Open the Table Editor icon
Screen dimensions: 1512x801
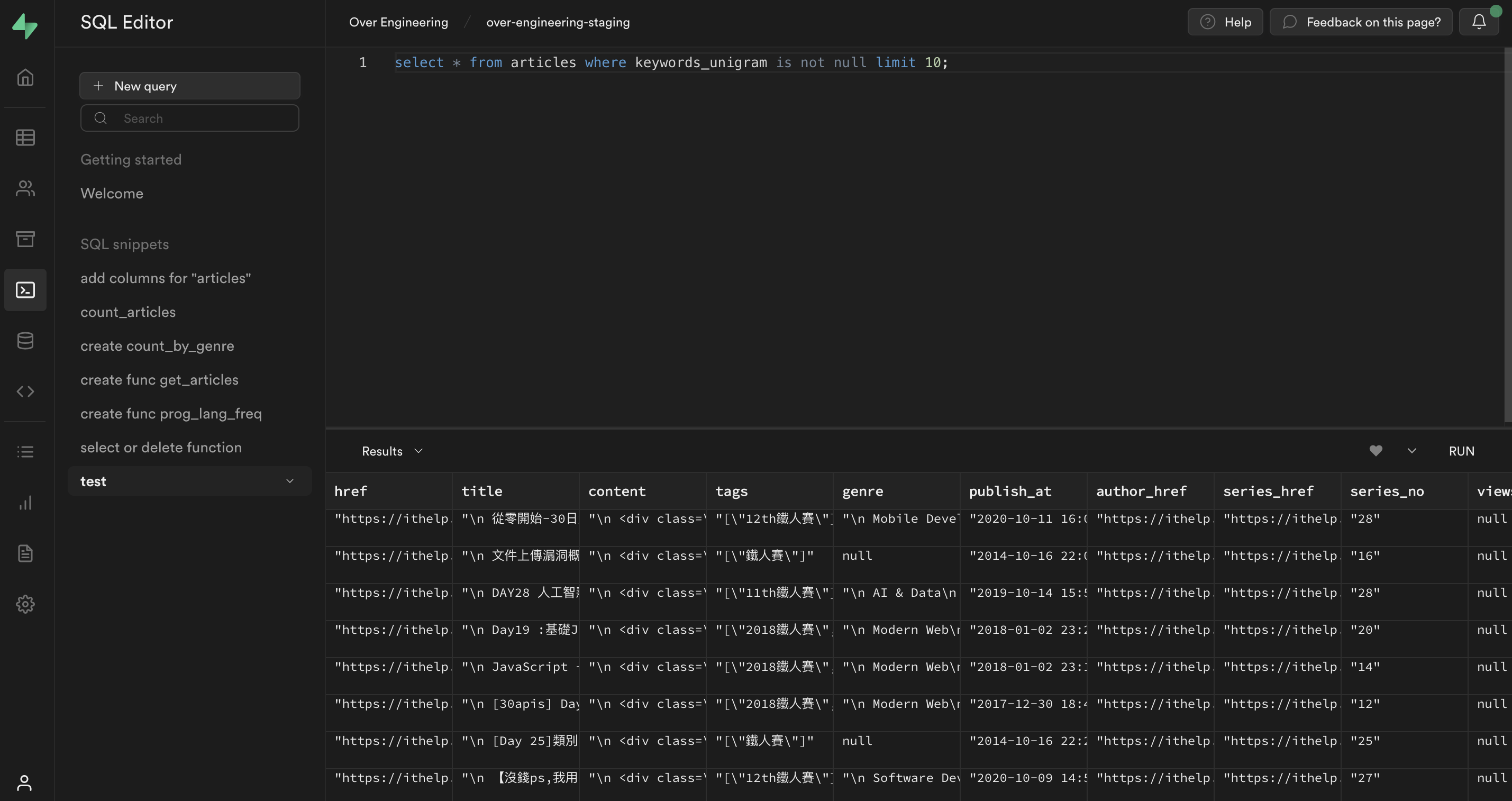coord(25,138)
